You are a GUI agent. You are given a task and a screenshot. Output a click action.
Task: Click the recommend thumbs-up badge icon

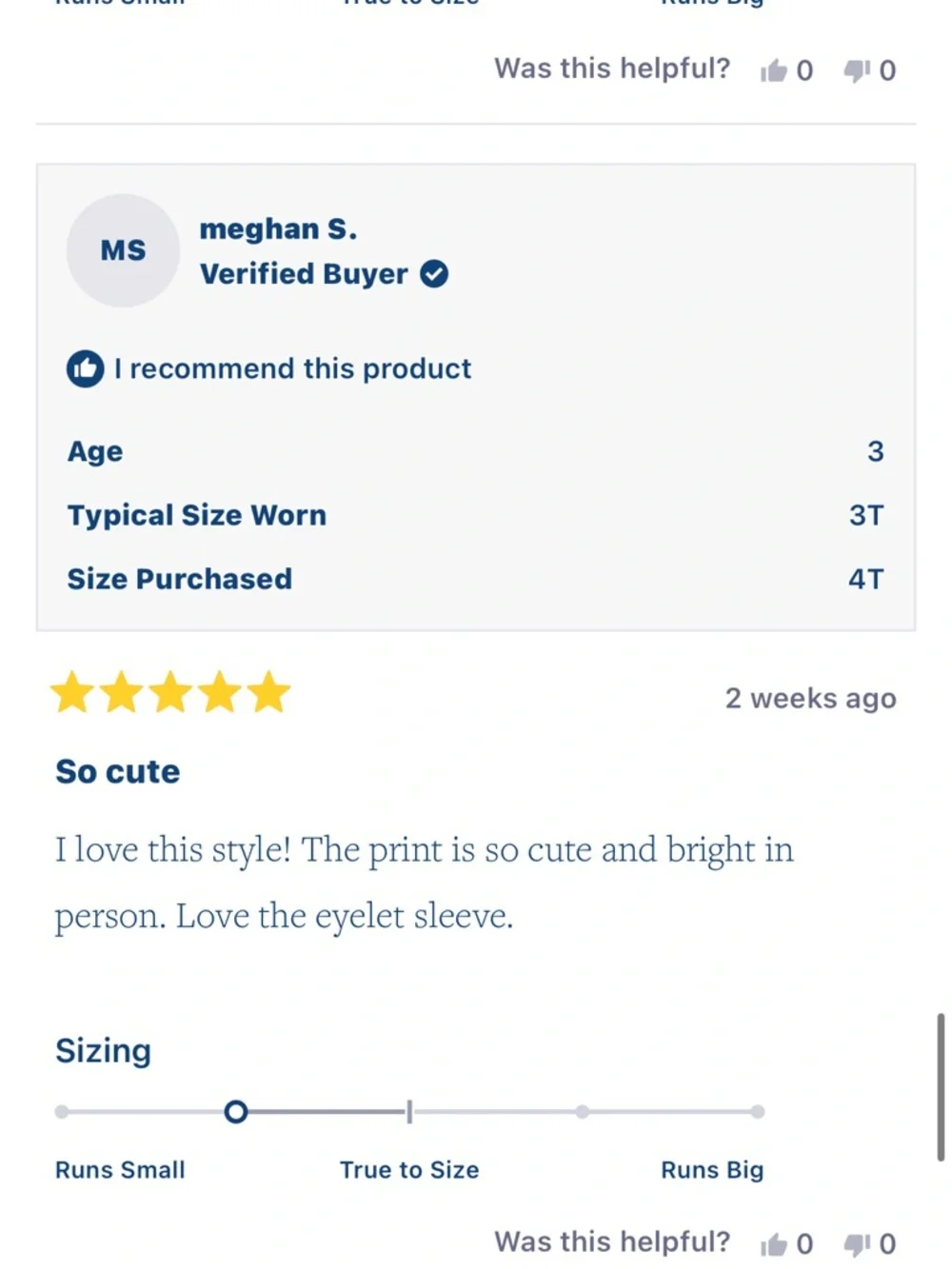[x=85, y=368]
